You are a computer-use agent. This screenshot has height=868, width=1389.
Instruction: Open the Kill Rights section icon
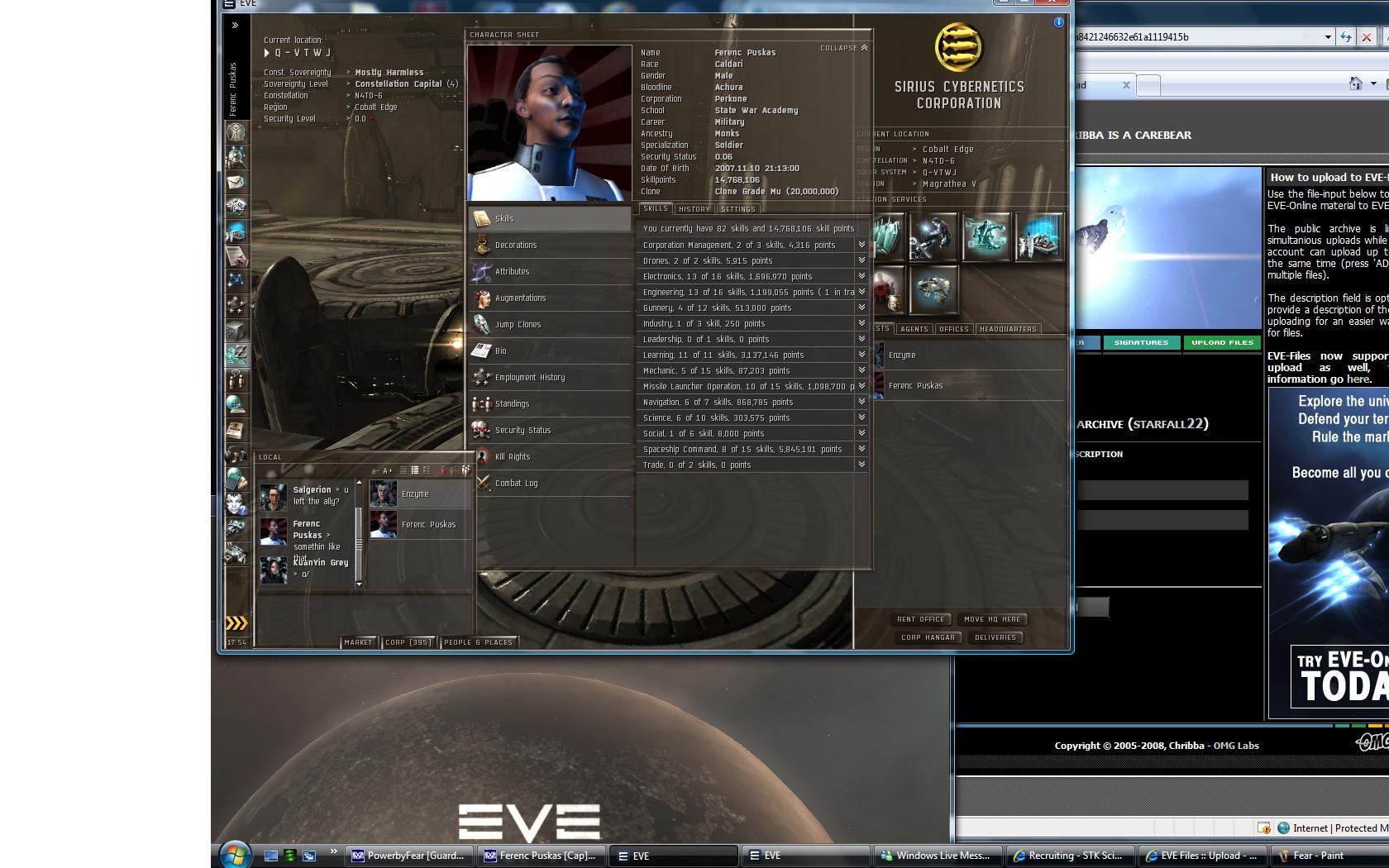pos(482,456)
